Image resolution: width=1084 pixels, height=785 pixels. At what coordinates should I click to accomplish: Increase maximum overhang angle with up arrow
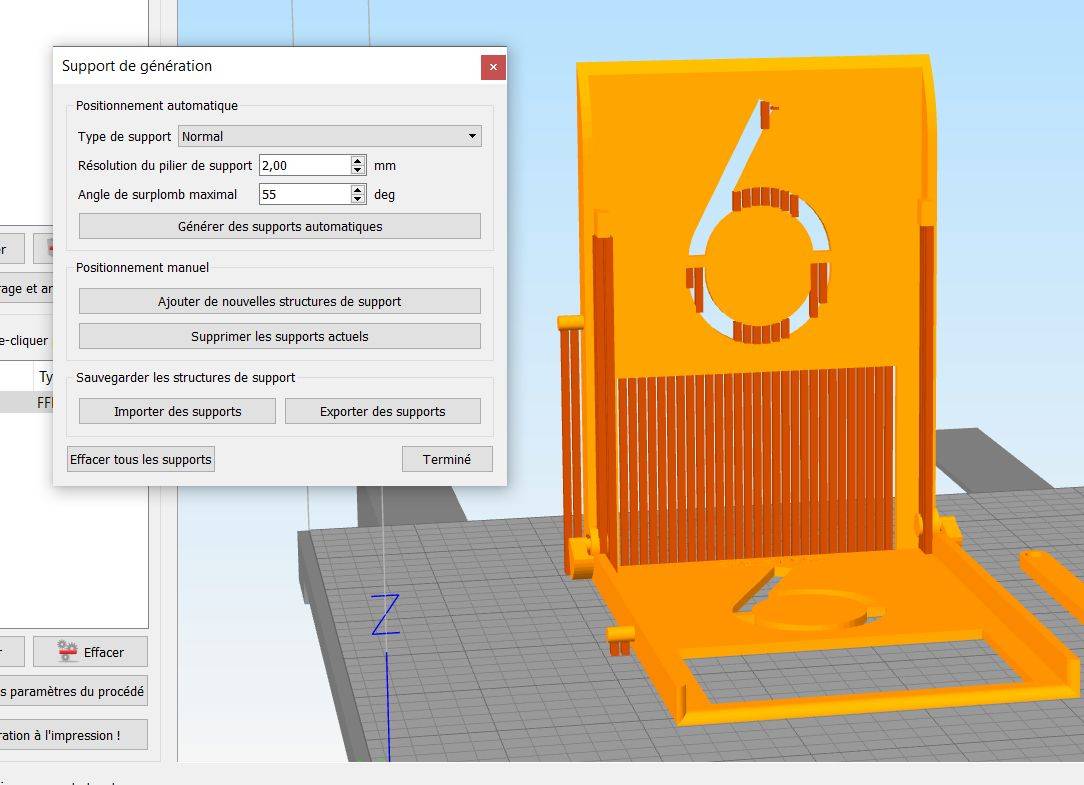click(x=358, y=189)
